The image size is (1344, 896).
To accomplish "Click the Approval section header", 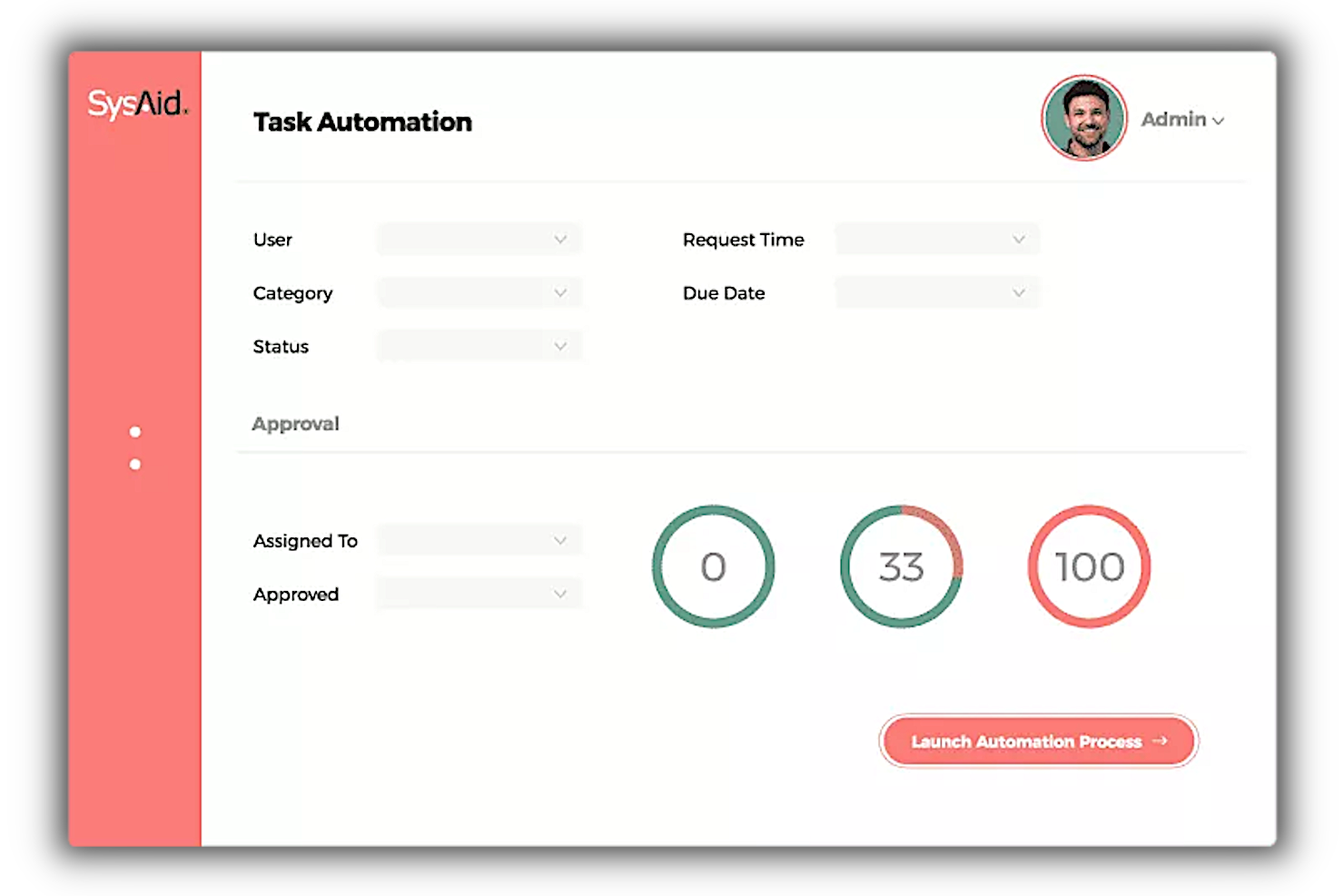I will 296,423.
